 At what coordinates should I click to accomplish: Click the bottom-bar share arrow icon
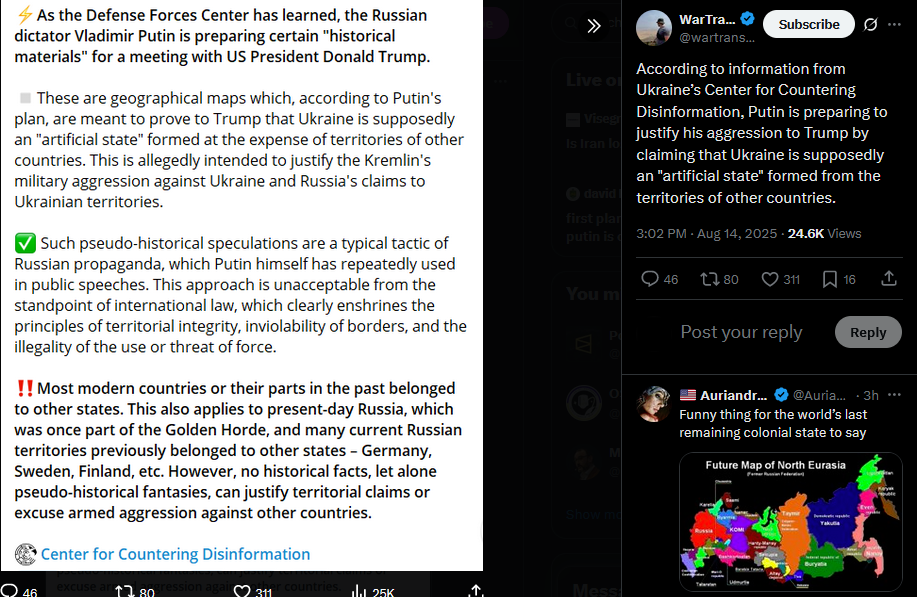(x=476, y=591)
